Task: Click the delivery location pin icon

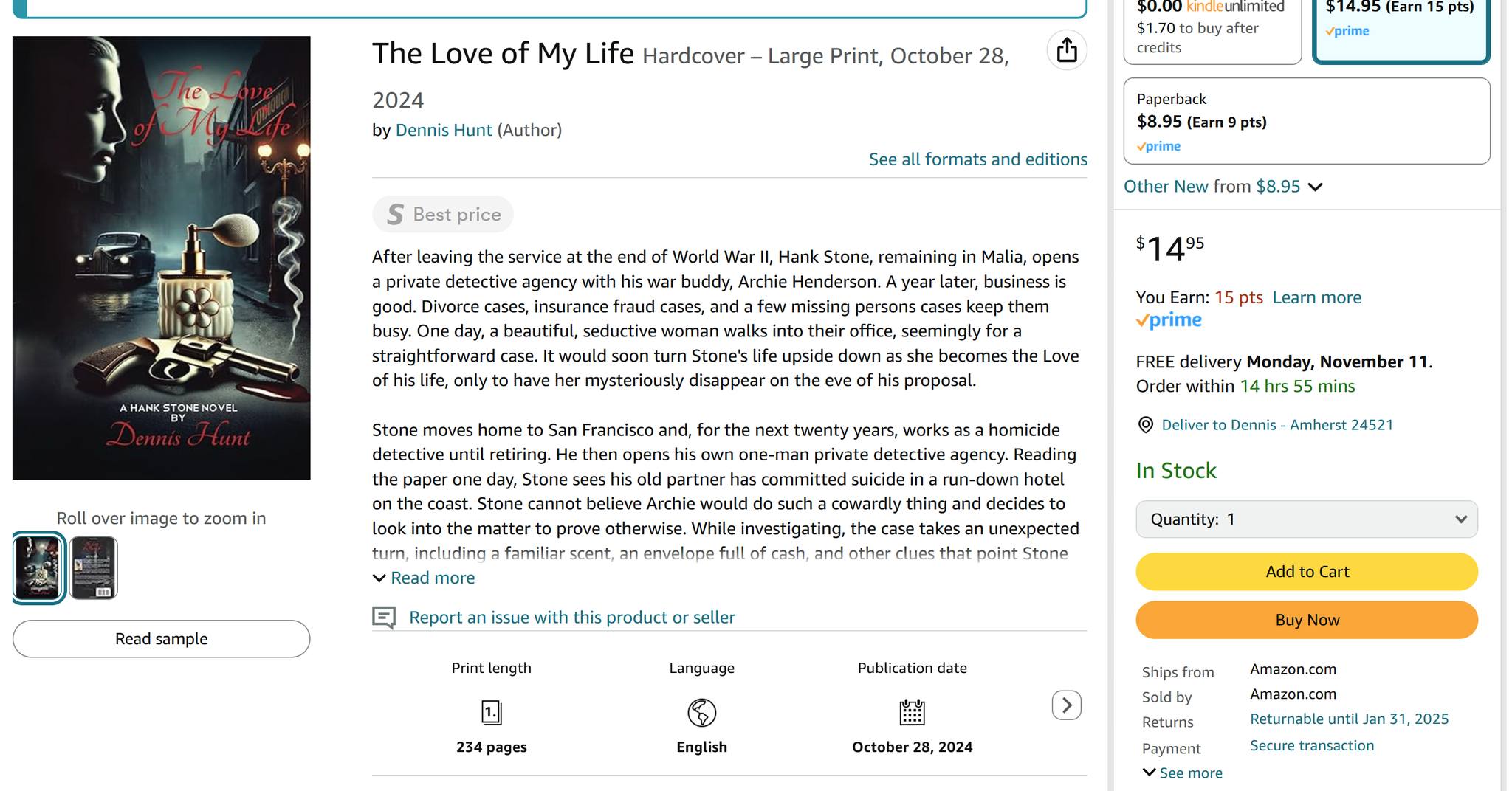Action: 1145,425
